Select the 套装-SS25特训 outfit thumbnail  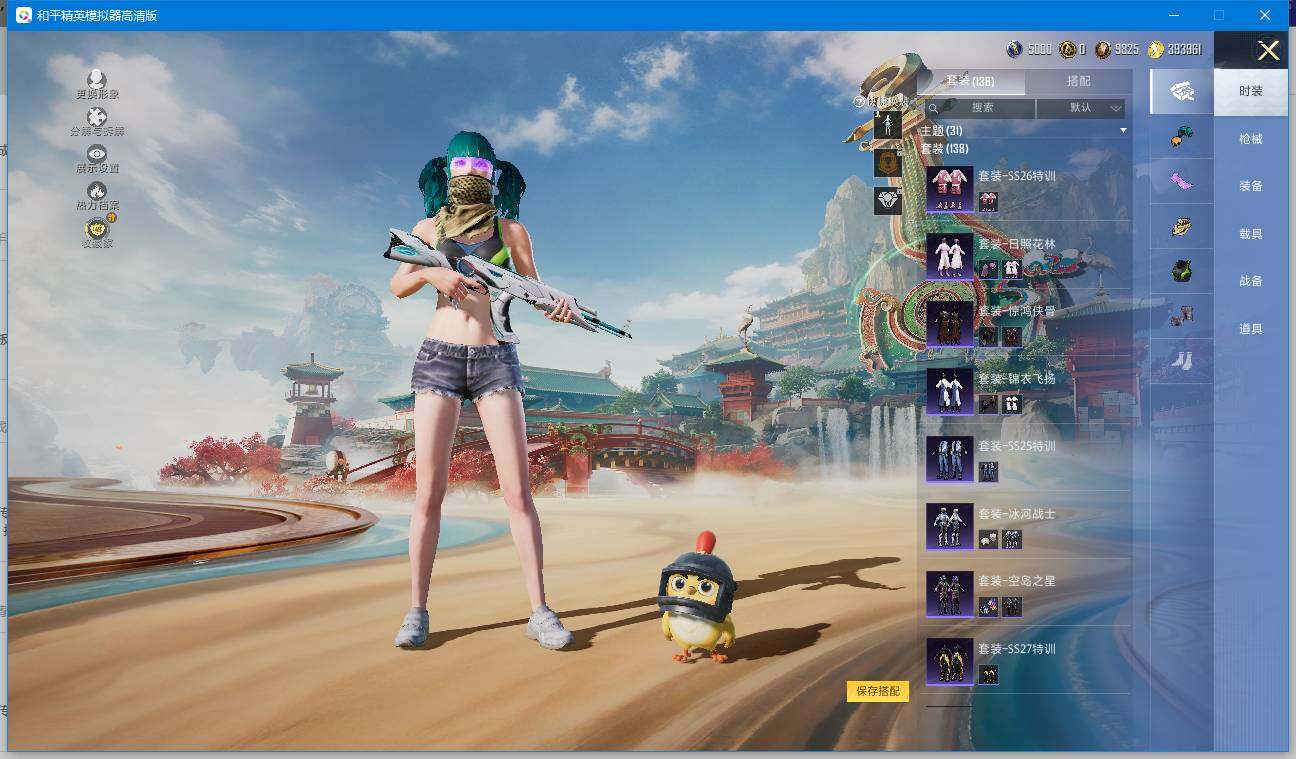click(x=950, y=459)
